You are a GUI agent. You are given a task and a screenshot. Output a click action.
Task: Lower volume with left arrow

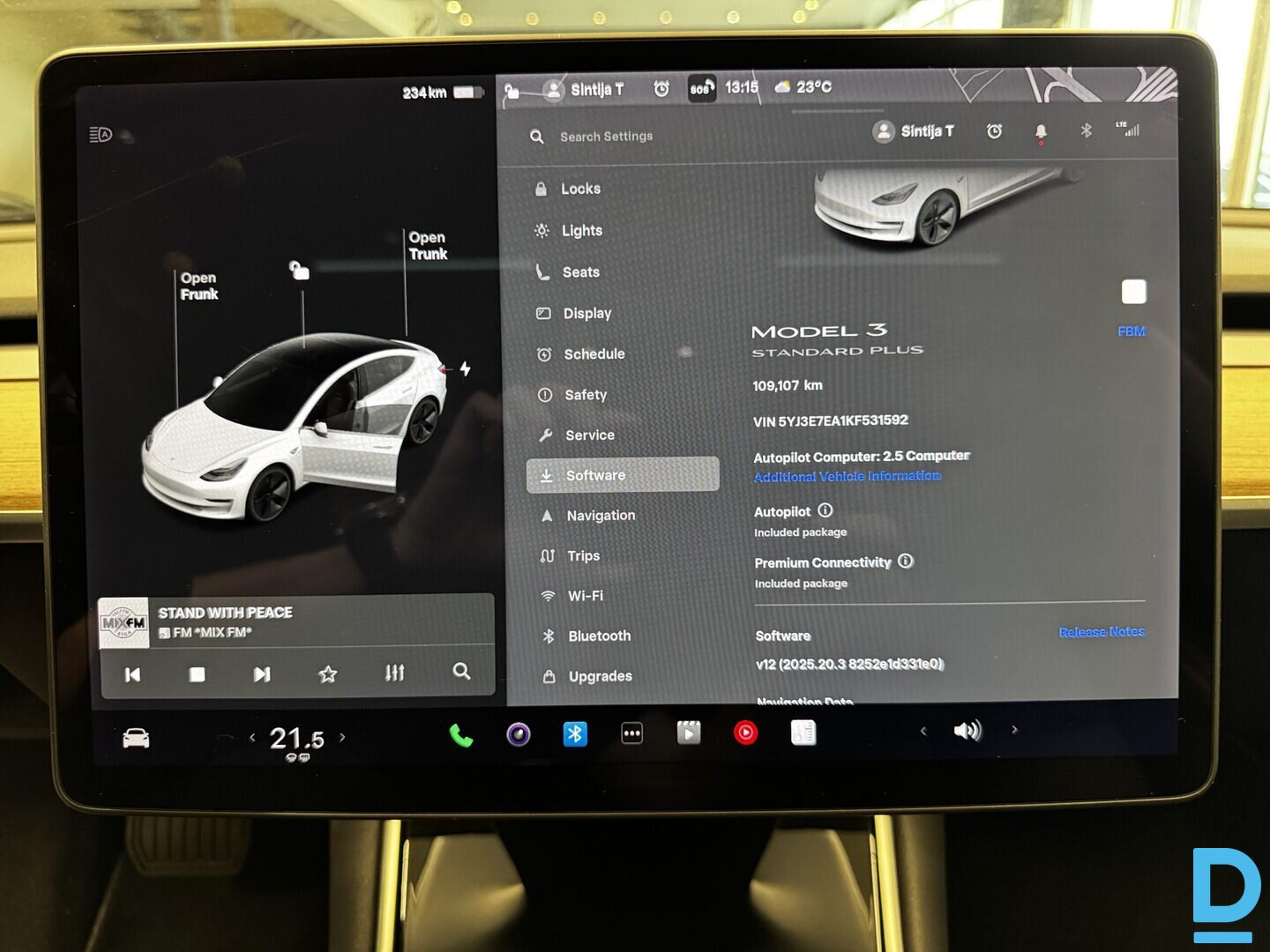(923, 731)
